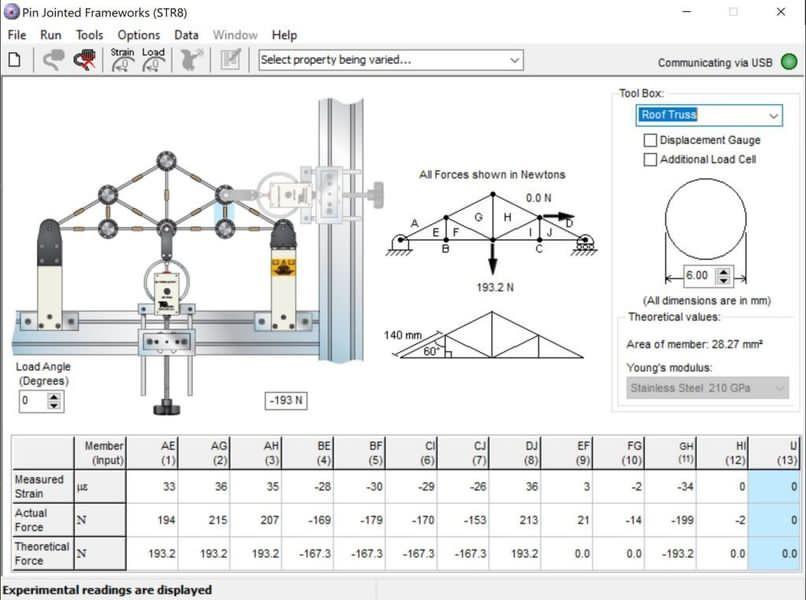Select the Measured Strain row header
Screen dimensions: 806x600
click(x=43, y=486)
